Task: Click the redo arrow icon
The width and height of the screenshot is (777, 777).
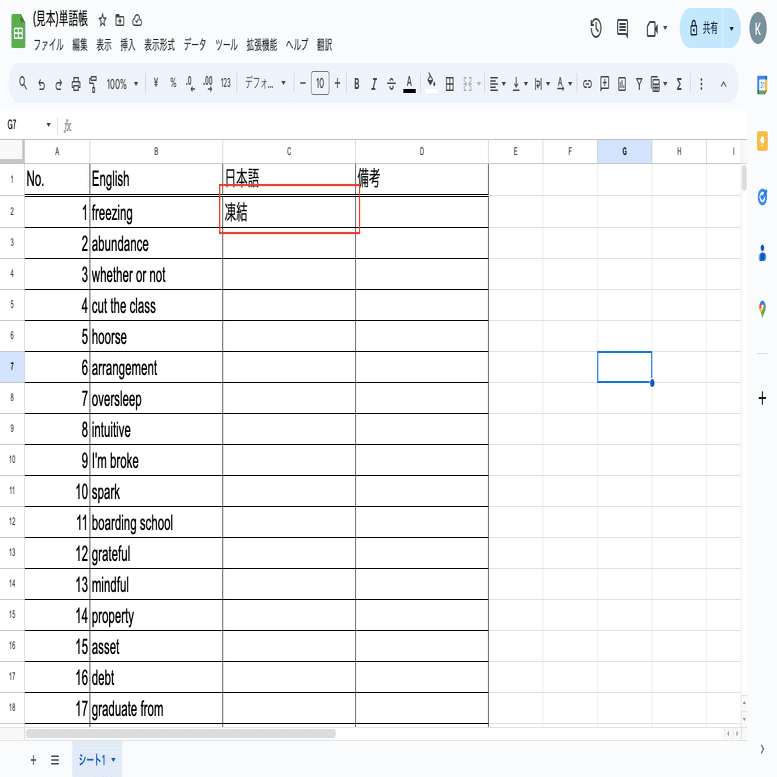Action: pos(58,84)
